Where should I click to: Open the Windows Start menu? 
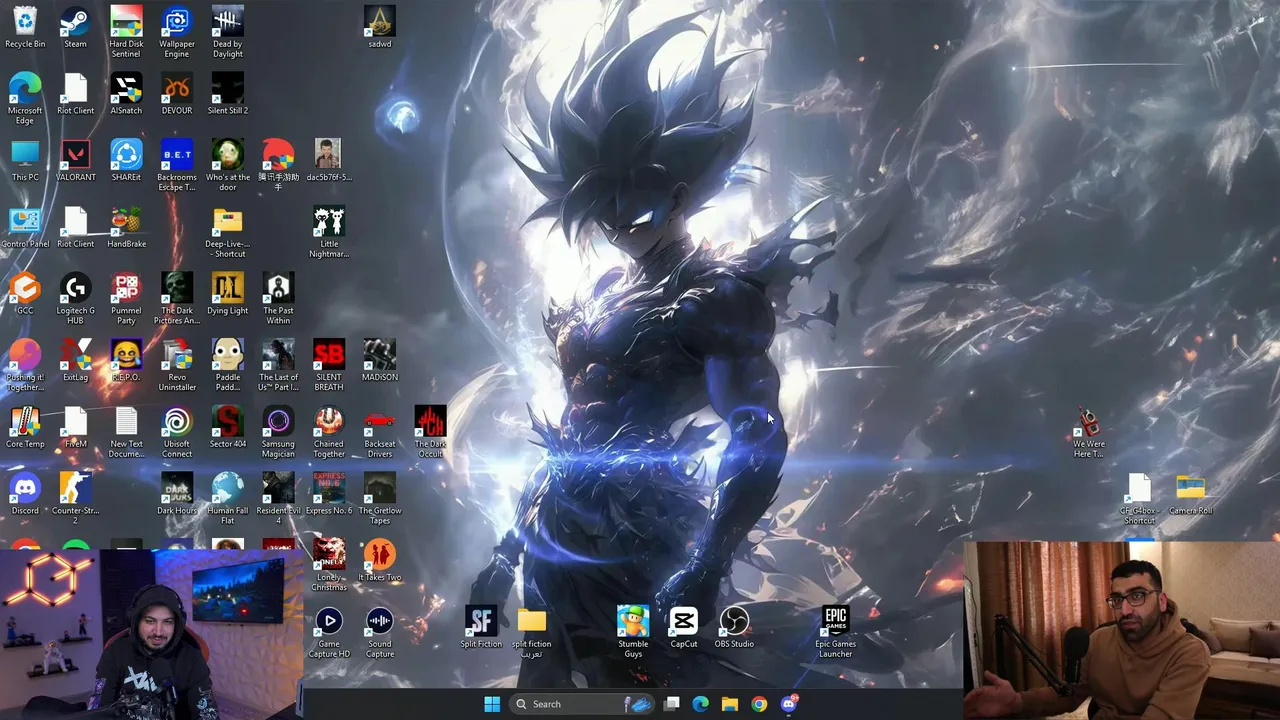[492, 704]
